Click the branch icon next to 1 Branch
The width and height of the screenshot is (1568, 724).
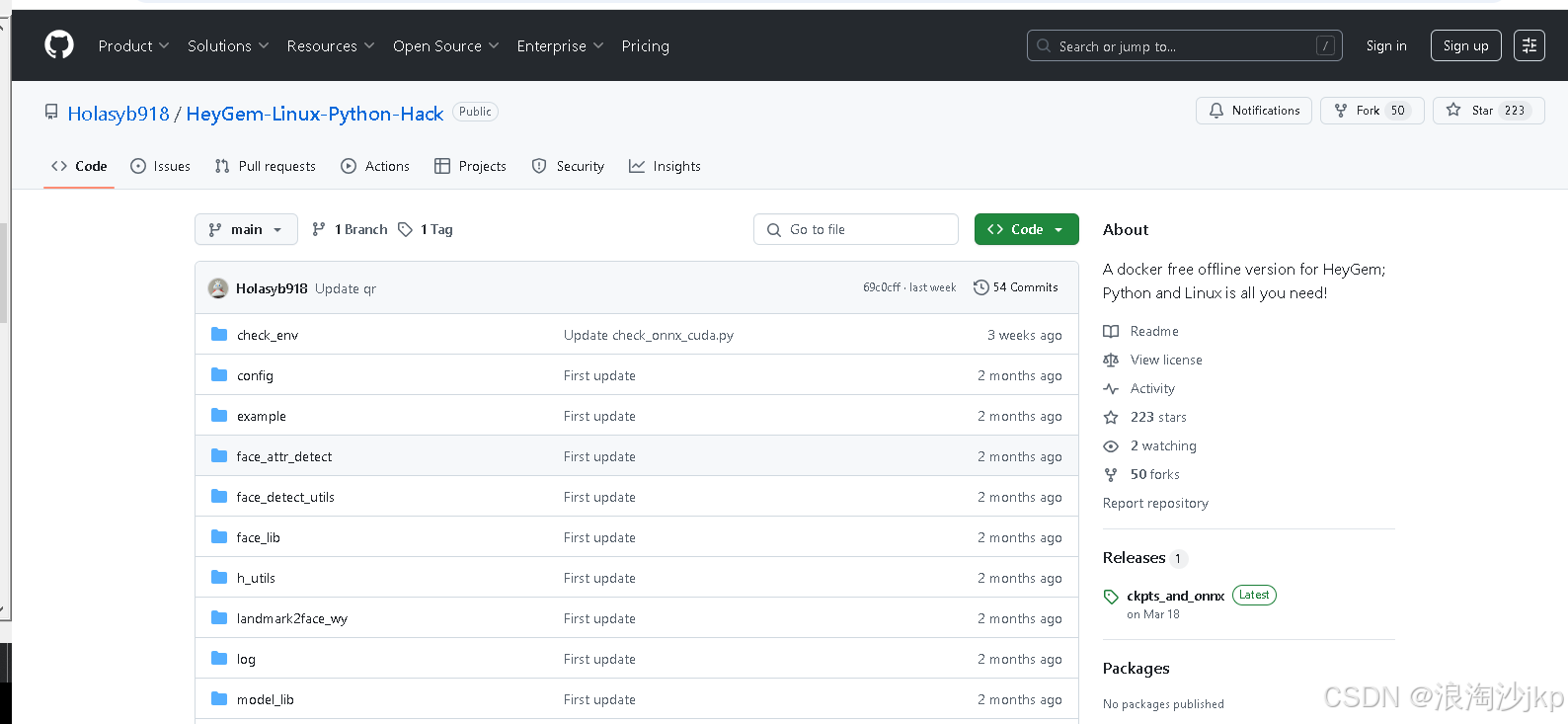click(x=318, y=229)
